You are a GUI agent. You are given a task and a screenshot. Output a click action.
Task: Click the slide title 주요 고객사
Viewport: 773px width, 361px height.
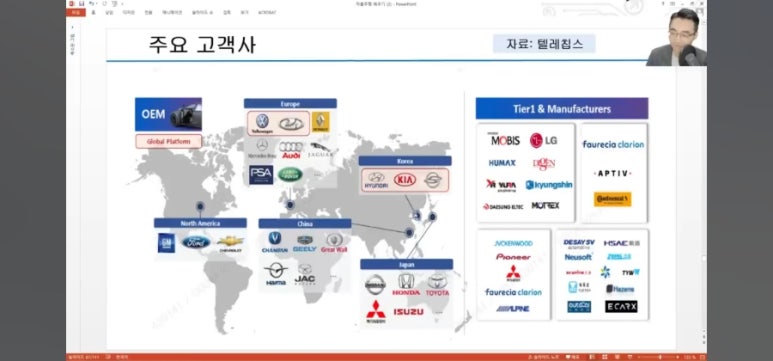pyautogui.click(x=202, y=45)
